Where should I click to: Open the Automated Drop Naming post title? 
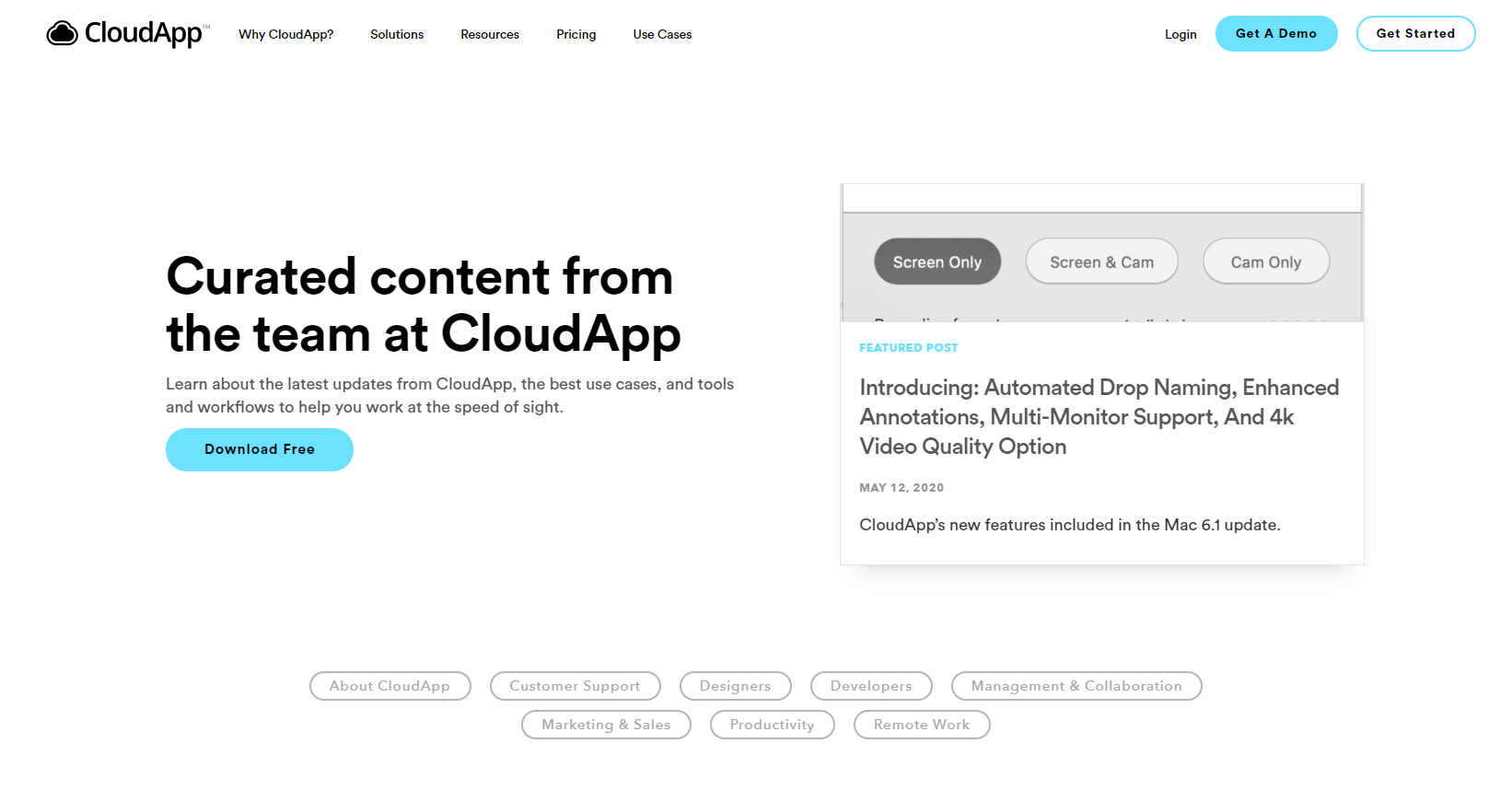(1099, 417)
